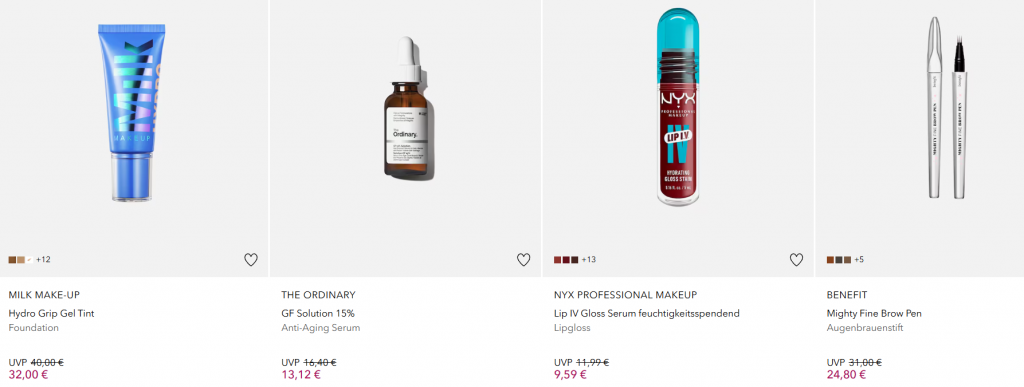Add Milk Hydro Grip Gel Tint to wishlist
This screenshot has height=387, width=1024.
click(251, 260)
